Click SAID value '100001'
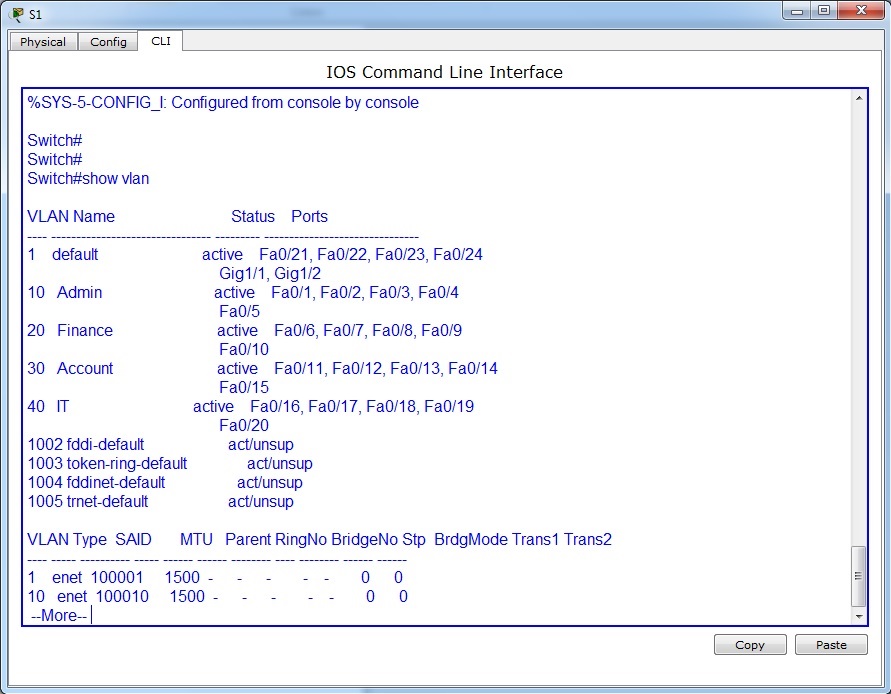The image size is (891, 694). click(117, 577)
